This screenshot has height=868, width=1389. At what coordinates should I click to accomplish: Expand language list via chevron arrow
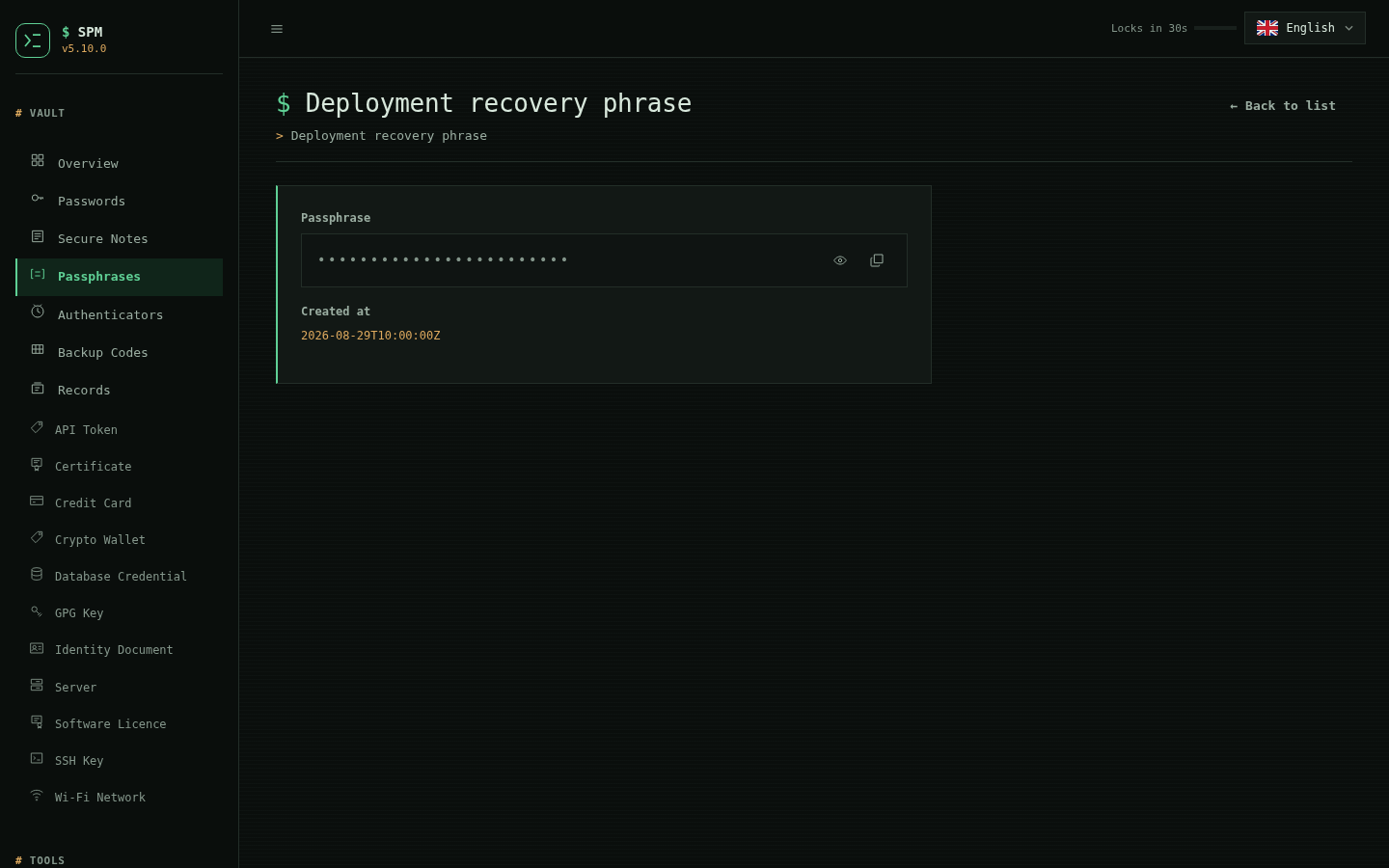pyautogui.click(x=1348, y=28)
